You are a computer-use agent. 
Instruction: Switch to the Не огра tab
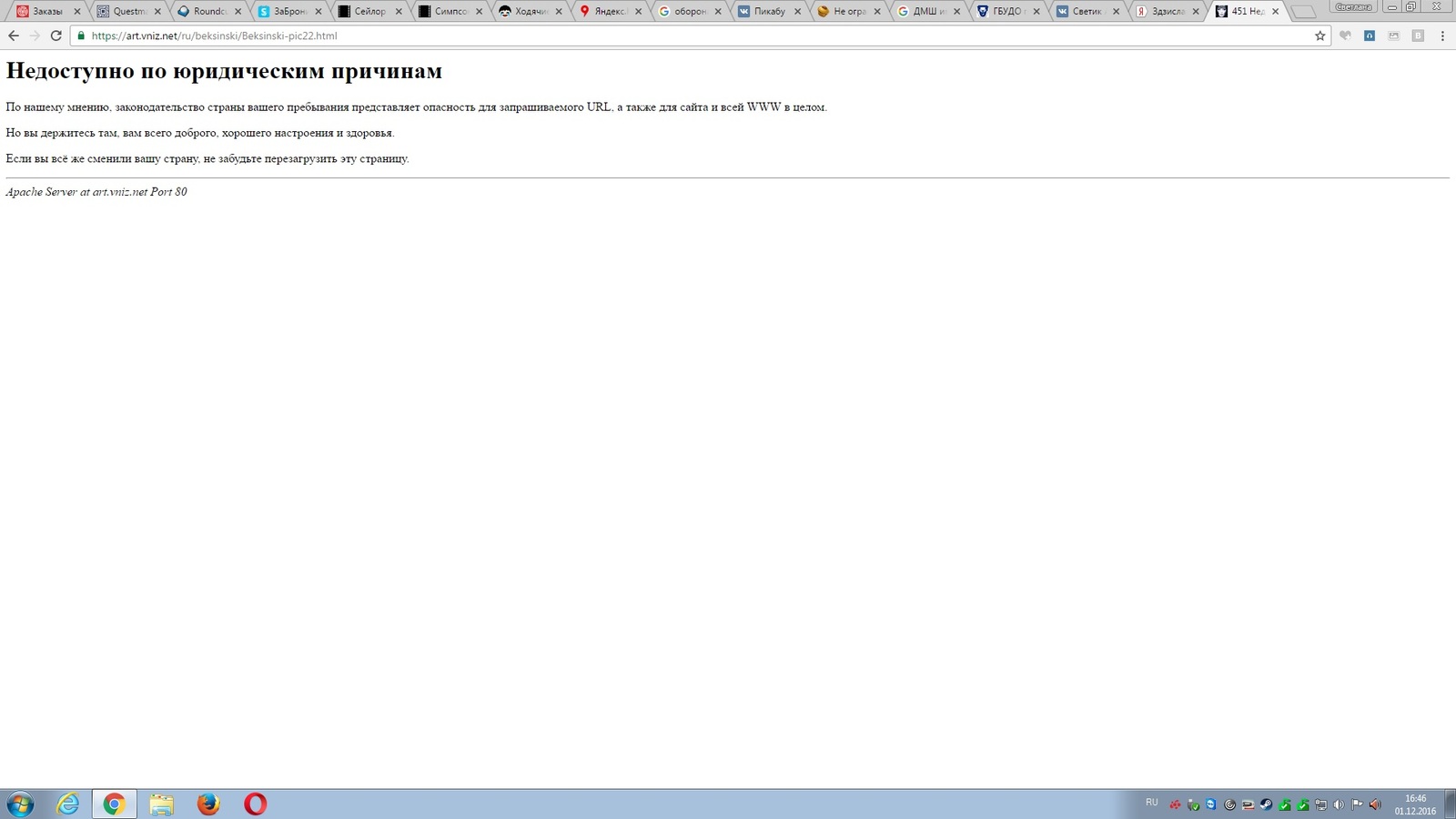point(849,11)
